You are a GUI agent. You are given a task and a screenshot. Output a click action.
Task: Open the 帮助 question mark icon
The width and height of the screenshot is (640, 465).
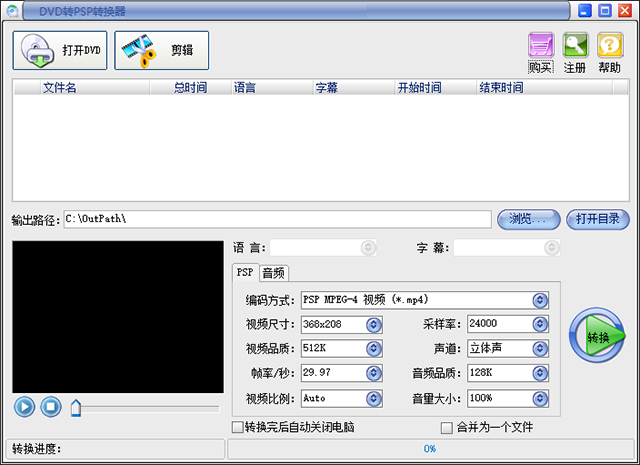coord(610,45)
